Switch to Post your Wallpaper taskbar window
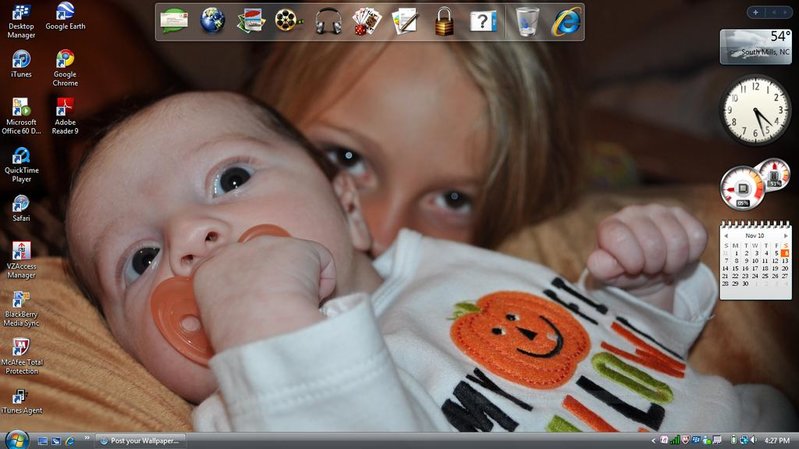799x449 pixels. (141, 441)
